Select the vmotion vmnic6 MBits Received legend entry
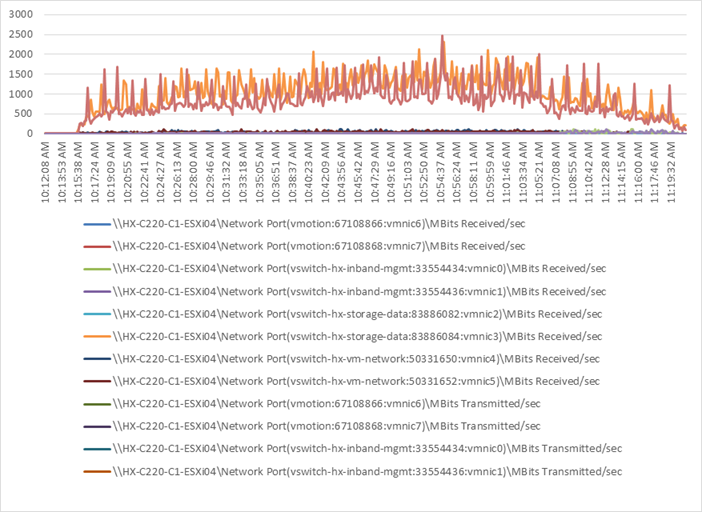This screenshot has width=702, height=512. pos(304,223)
